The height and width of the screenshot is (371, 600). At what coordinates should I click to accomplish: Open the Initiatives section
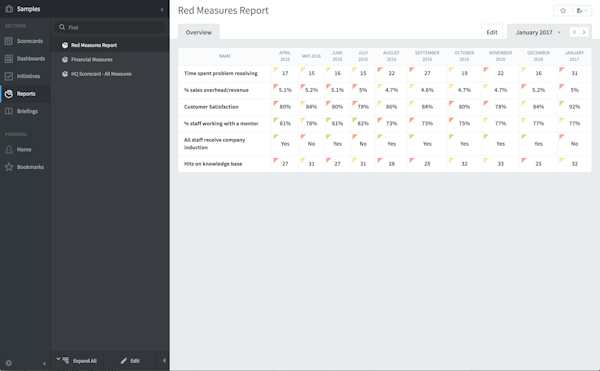coord(25,76)
